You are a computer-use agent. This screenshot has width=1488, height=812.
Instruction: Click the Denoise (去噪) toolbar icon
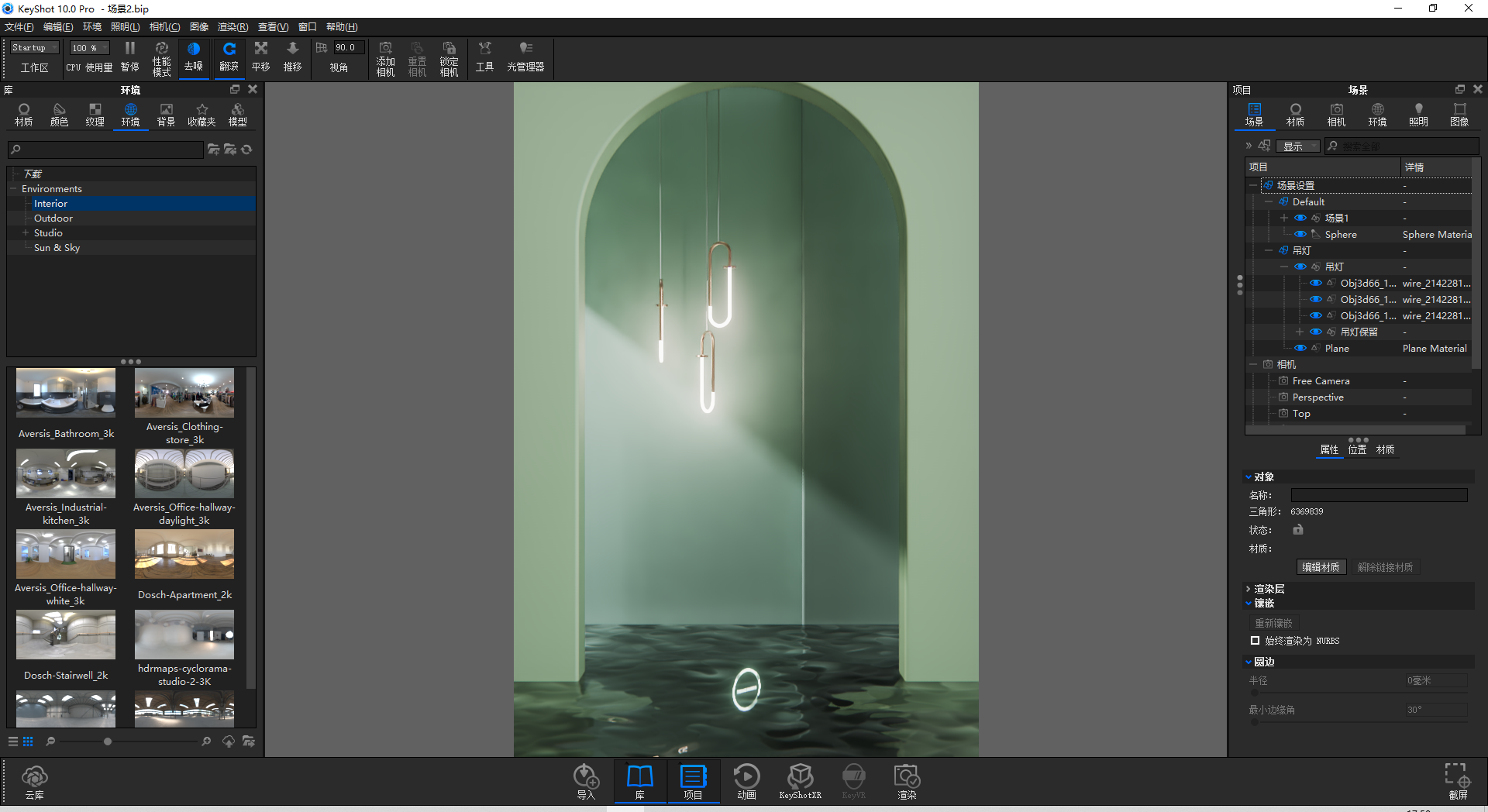(193, 57)
